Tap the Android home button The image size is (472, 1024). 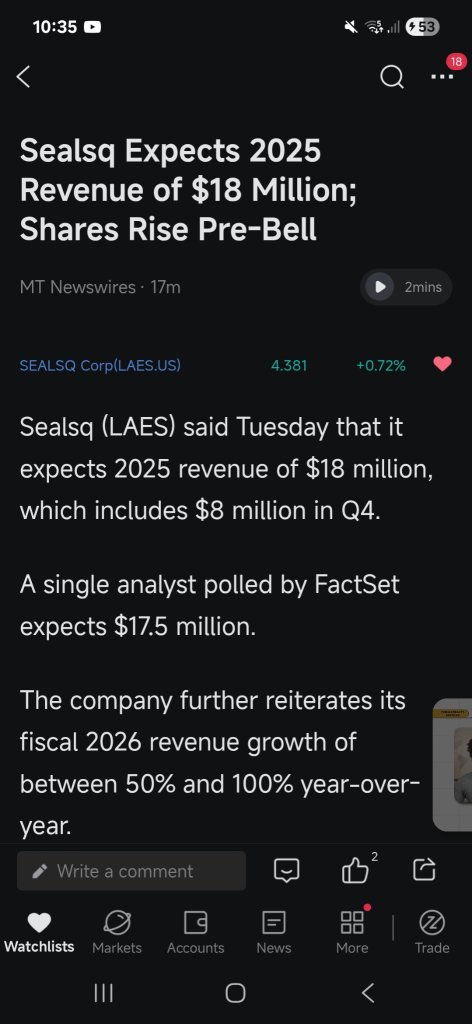point(236,993)
